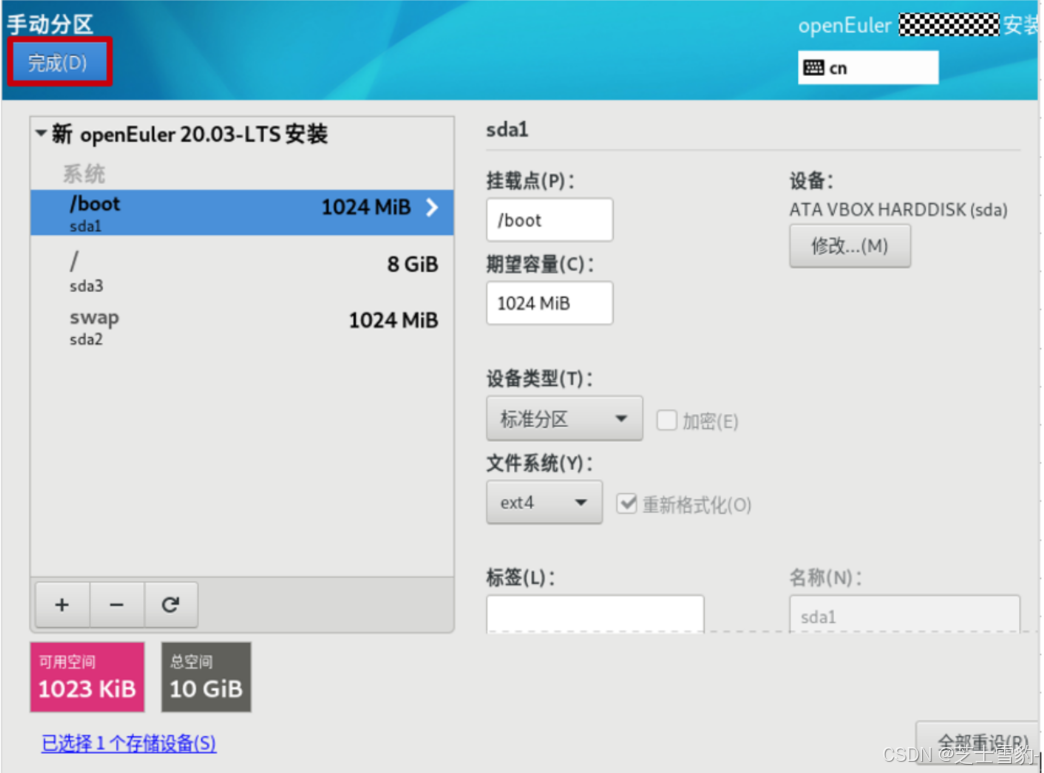Open the 已选择 1 个存储设备(S) link

click(x=129, y=743)
